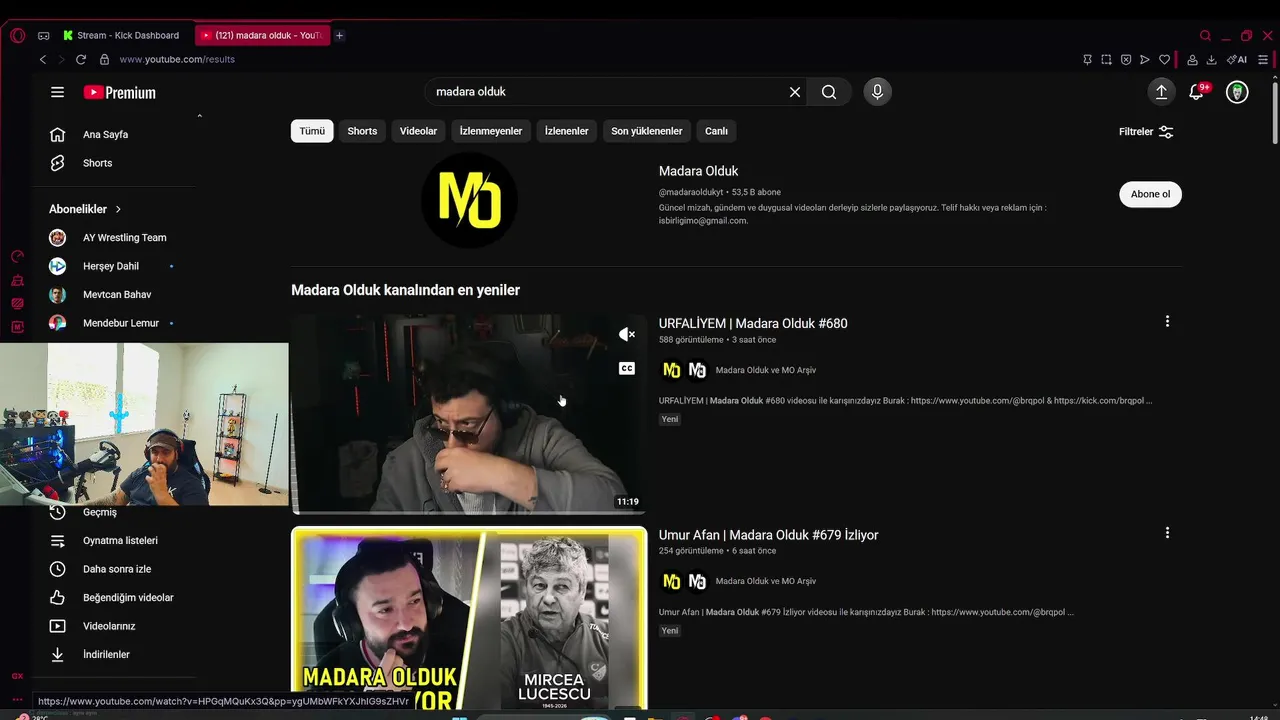Screen dimensions: 1280x720
Task: Open the Aria AI button
Action: 1237,60
